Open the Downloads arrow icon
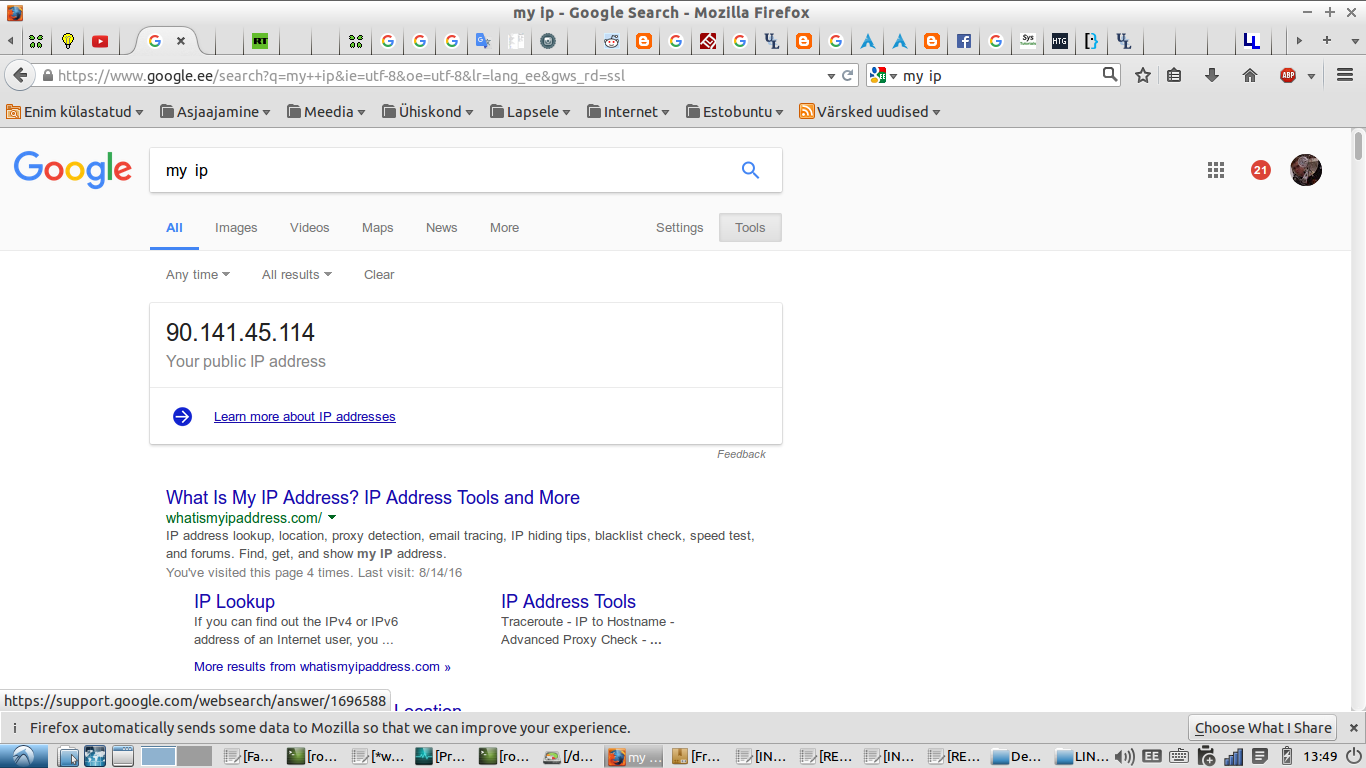This screenshot has width=1366, height=768. pyautogui.click(x=1212, y=75)
